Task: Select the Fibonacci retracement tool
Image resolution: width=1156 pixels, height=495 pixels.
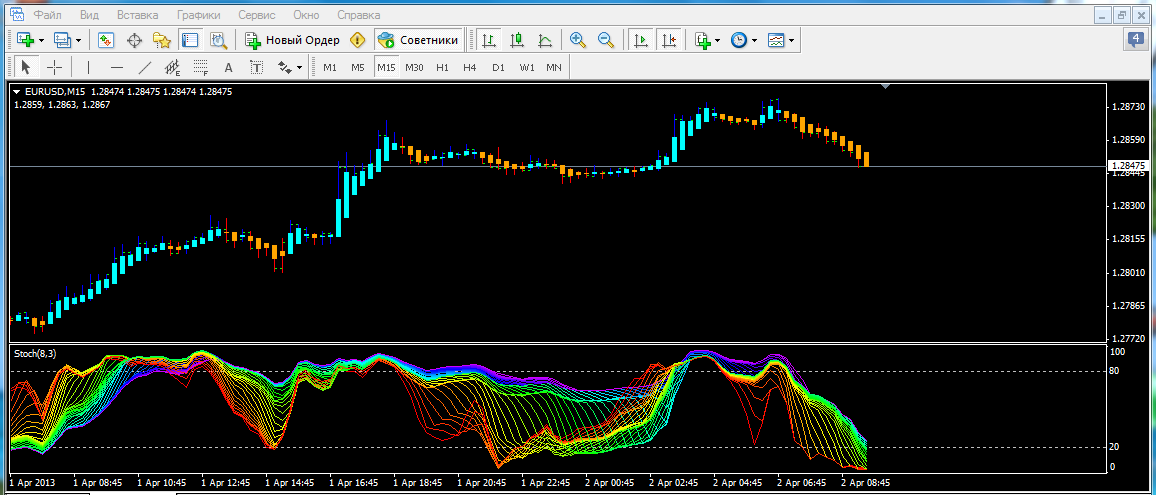Action: pos(201,67)
